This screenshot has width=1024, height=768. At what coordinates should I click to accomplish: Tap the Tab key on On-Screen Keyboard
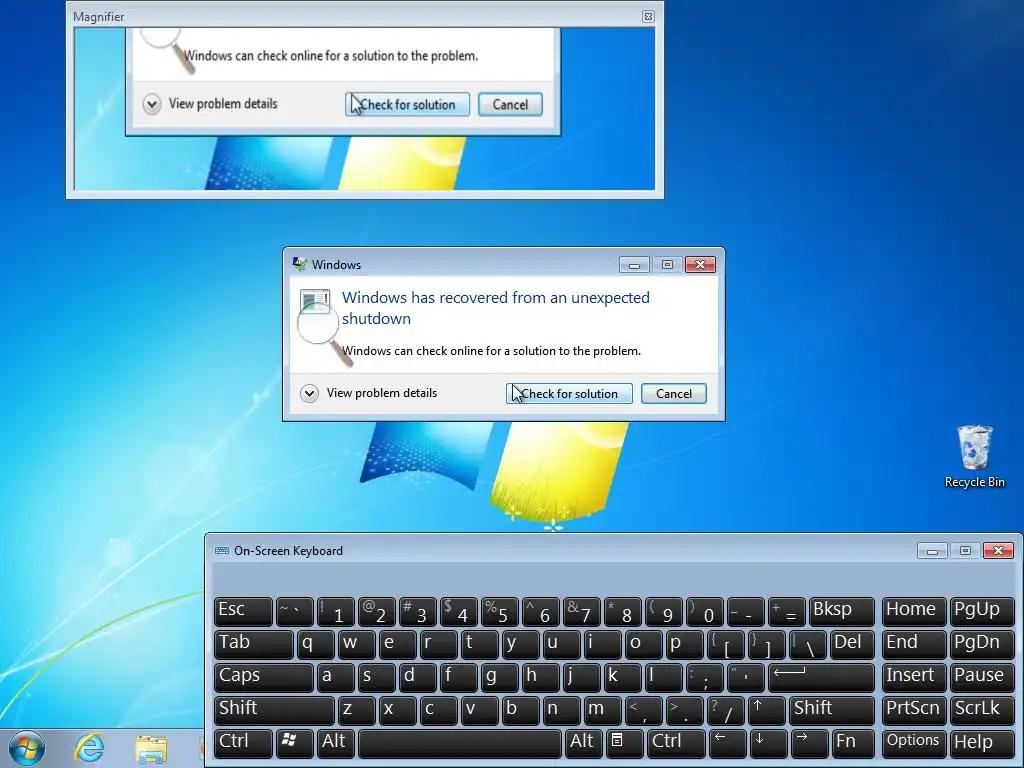253,644
